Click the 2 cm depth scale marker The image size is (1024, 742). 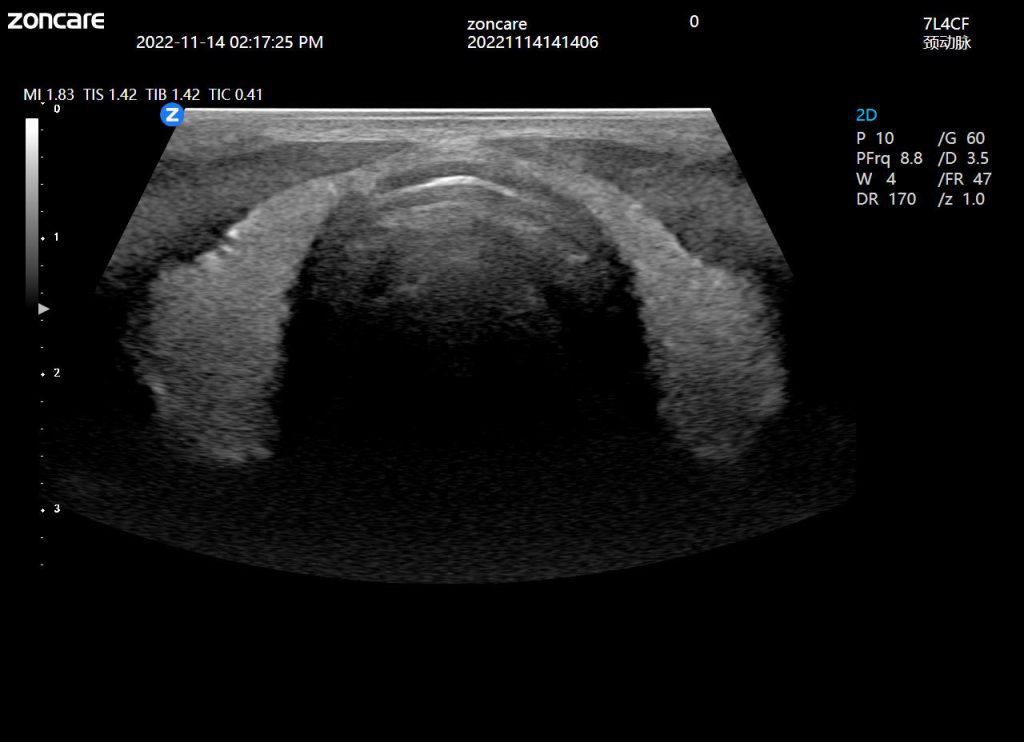click(56, 373)
